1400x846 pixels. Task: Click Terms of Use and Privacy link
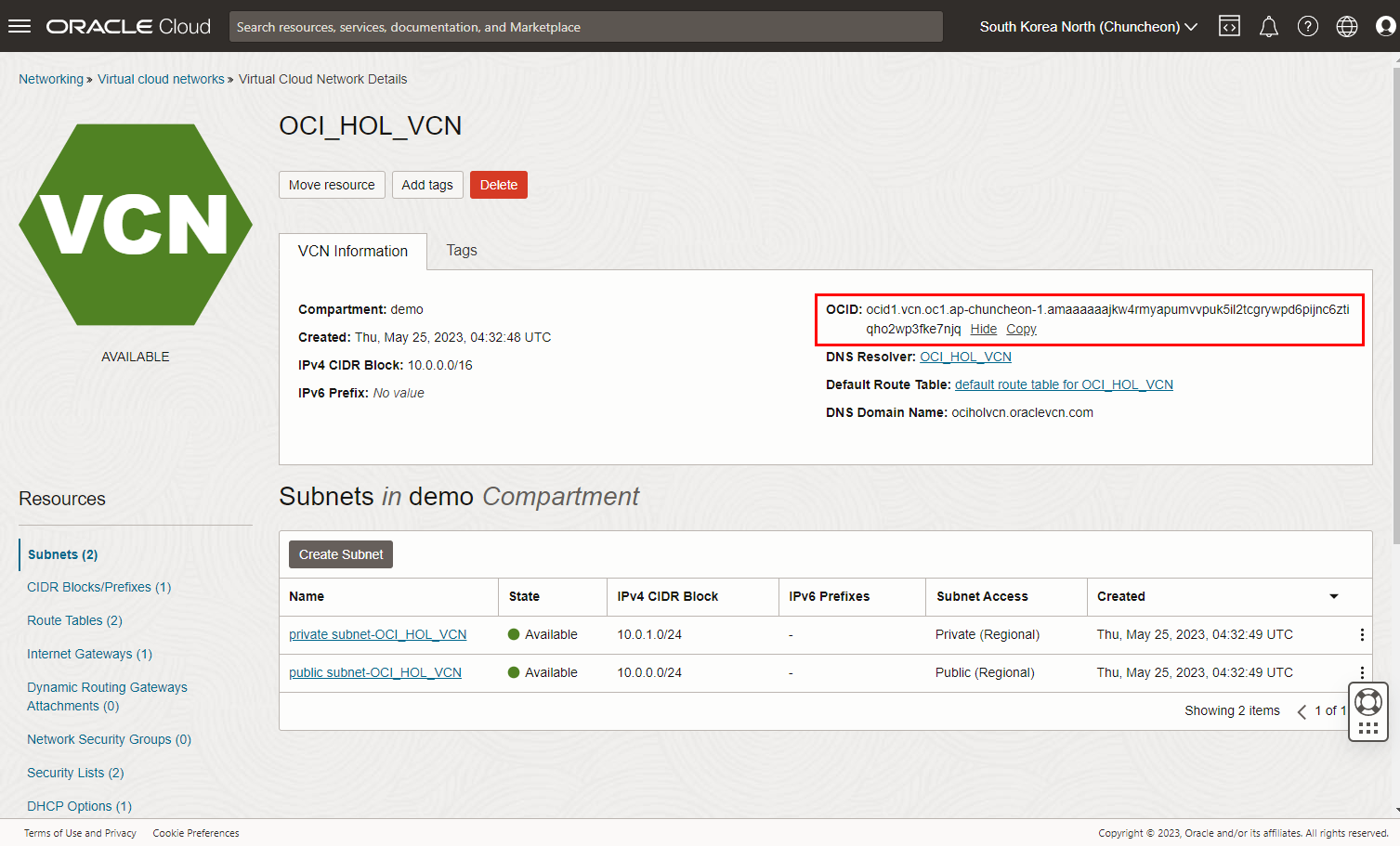80,833
